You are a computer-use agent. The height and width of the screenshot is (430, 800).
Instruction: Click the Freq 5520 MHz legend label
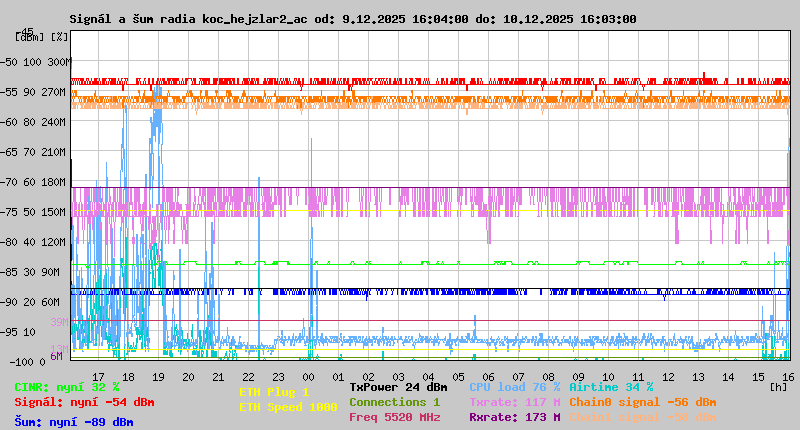(394, 417)
